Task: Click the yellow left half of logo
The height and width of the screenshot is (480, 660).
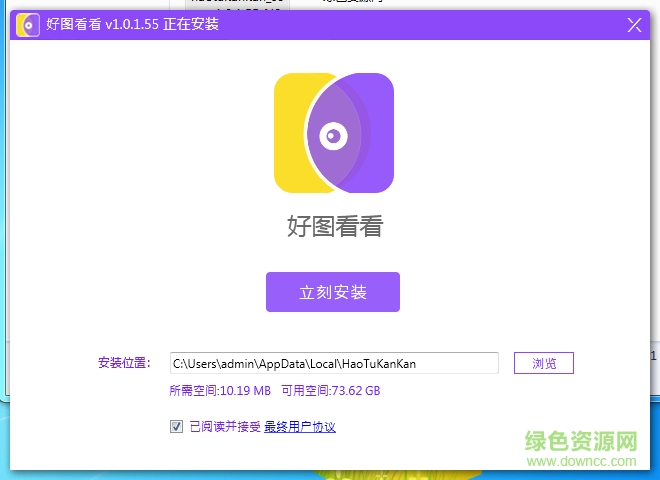Action: [x=291, y=133]
